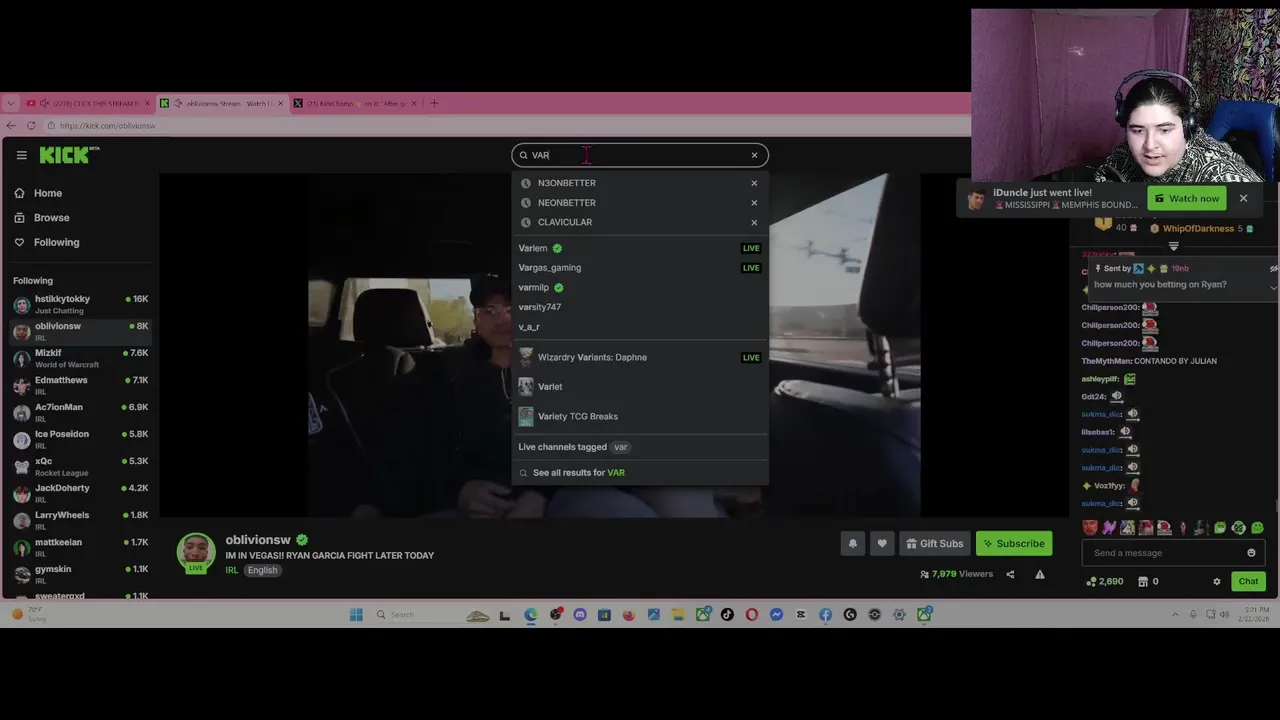Open Ac7ionMan followed channel
Screen dimensions: 1280x720
click(x=80, y=412)
